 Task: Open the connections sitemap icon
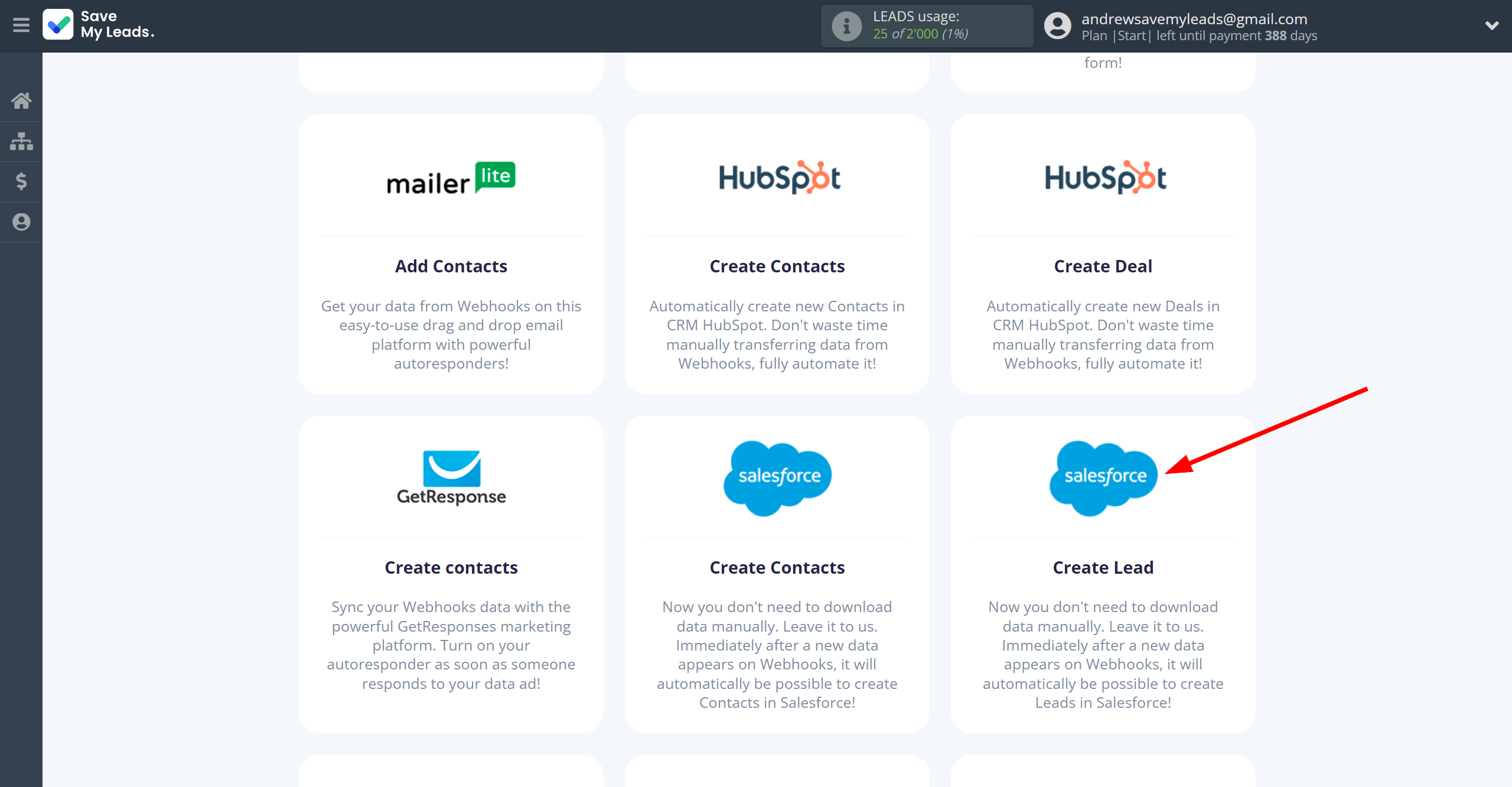(21, 141)
